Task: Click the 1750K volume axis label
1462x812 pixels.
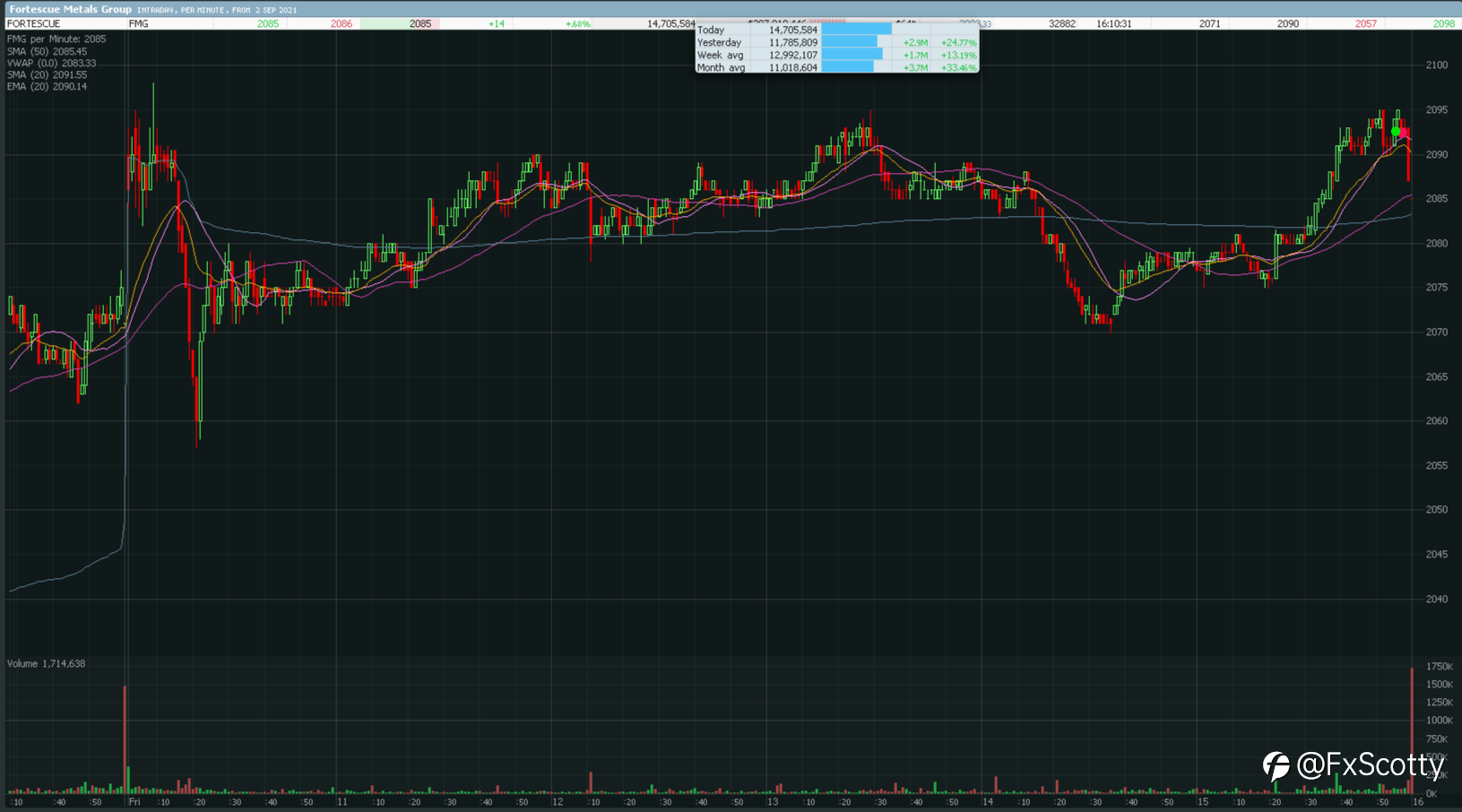Action: [1440, 667]
